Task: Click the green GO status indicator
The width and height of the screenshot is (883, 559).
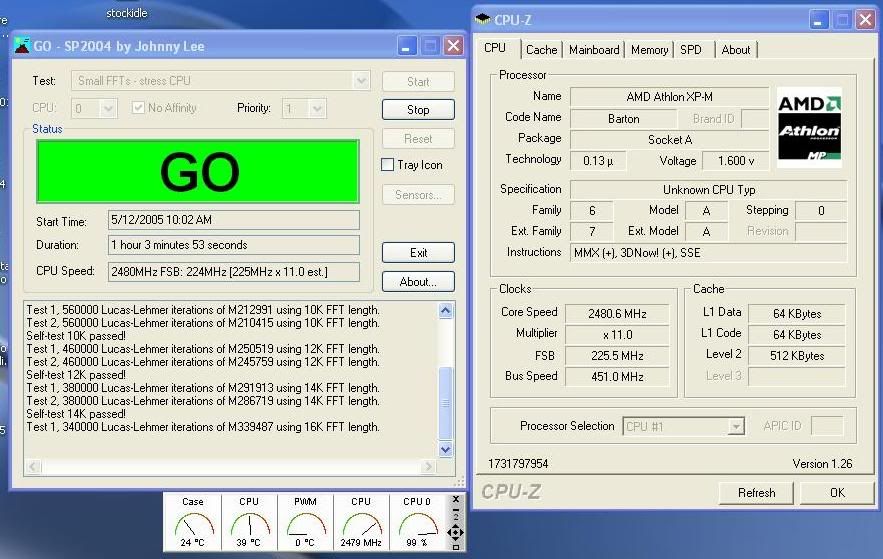Action: pyautogui.click(x=198, y=172)
